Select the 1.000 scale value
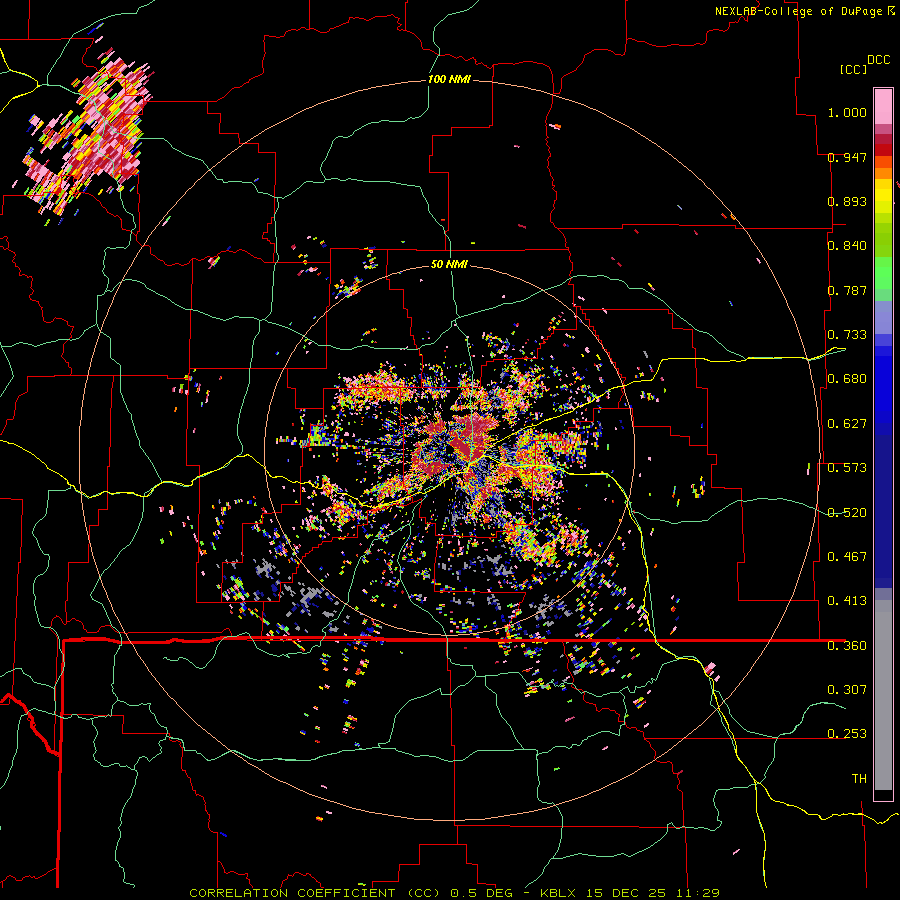The image size is (900, 900). (x=847, y=112)
